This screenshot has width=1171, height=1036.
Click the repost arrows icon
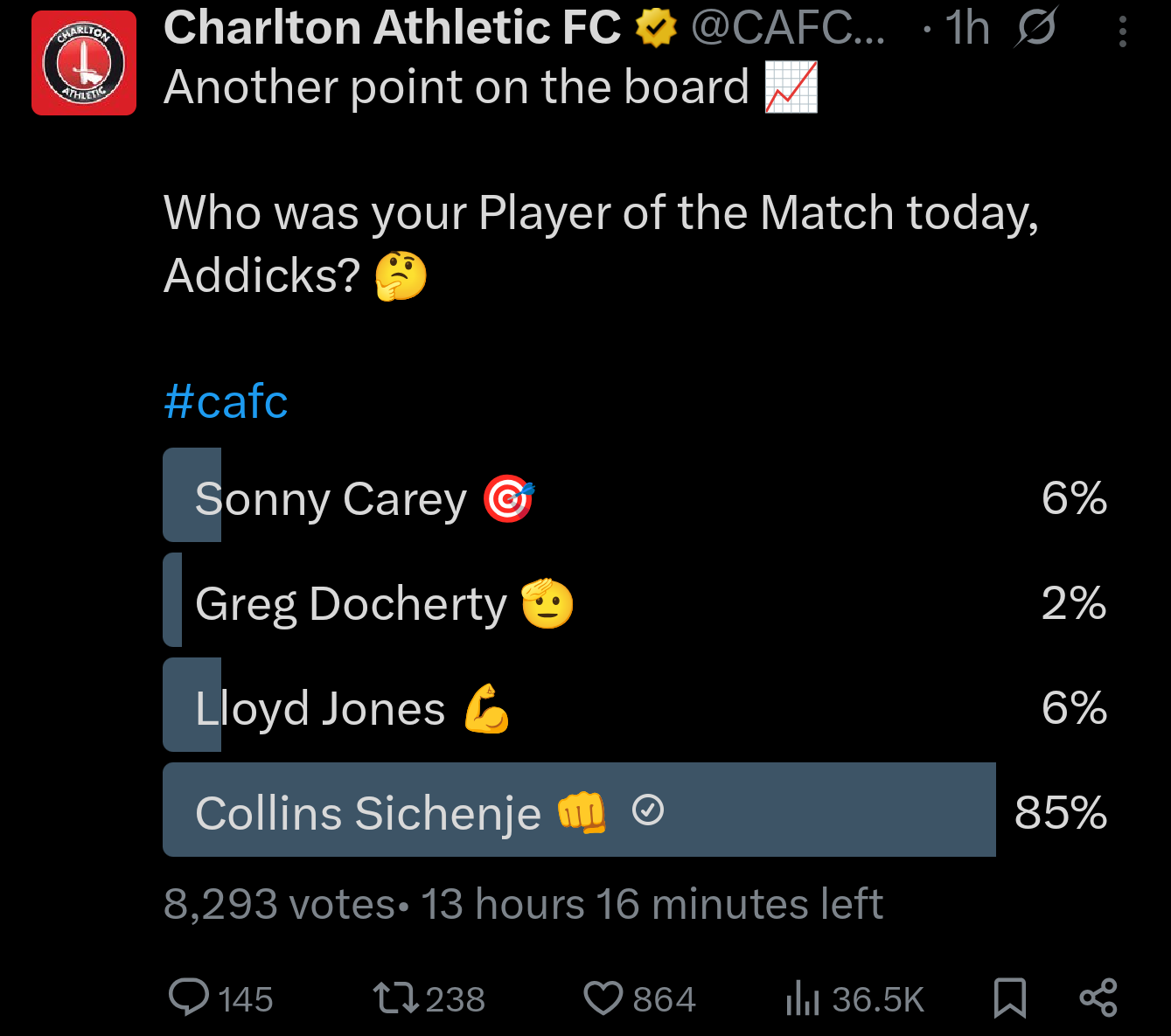[x=395, y=998]
